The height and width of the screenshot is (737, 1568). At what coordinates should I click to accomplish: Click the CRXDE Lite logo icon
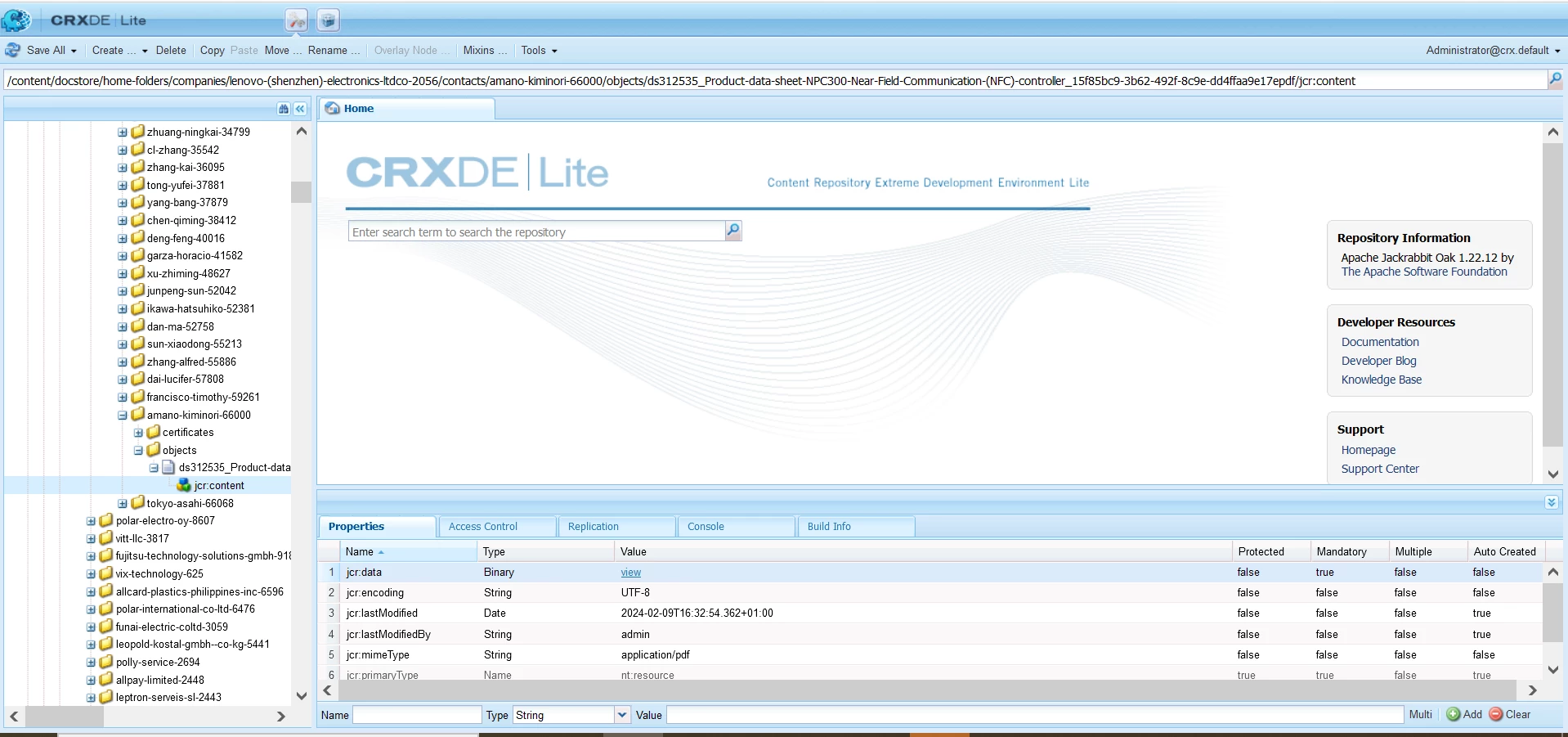point(16,20)
